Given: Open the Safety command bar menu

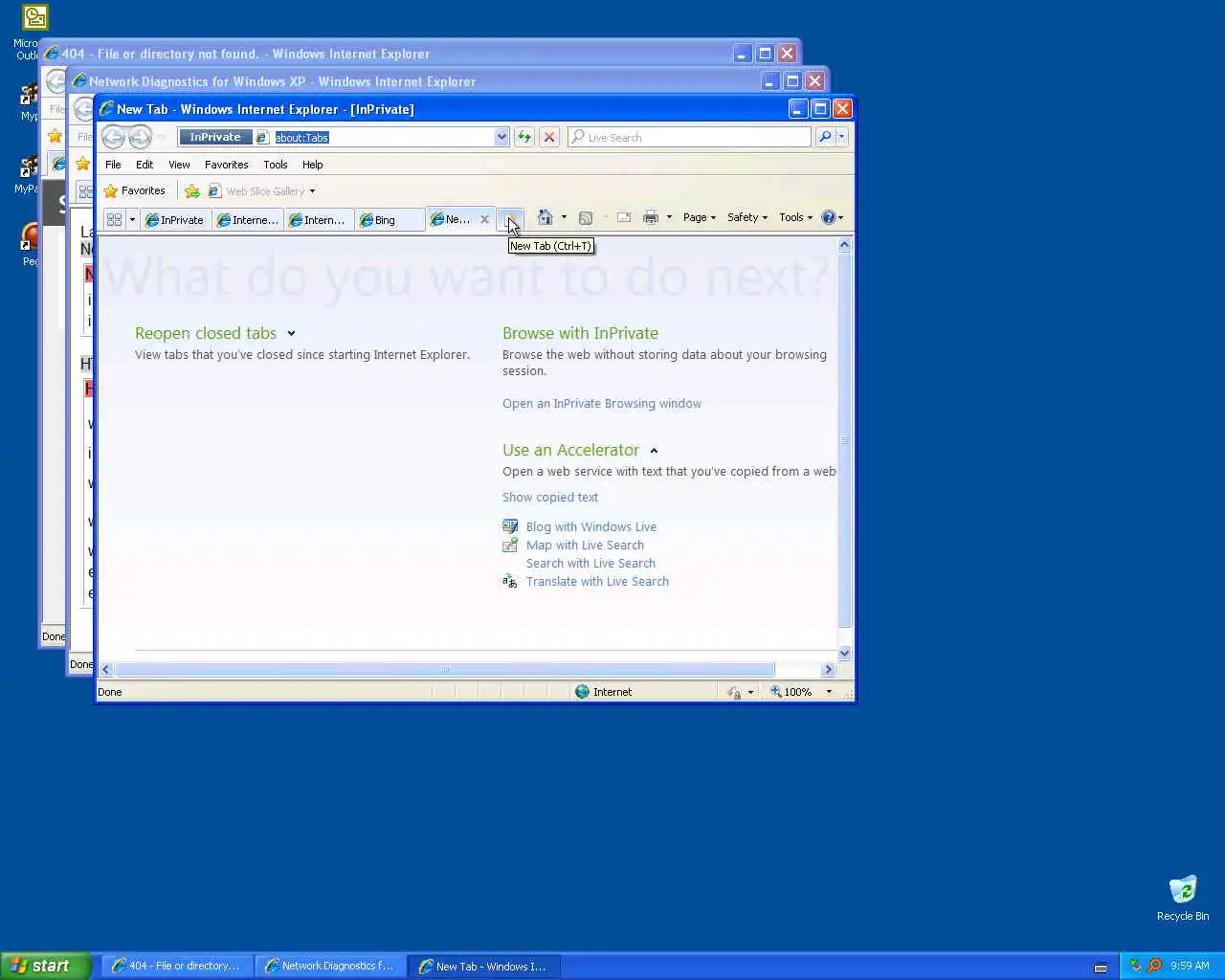Looking at the screenshot, I should pyautogui.click(x=747, y=217).
